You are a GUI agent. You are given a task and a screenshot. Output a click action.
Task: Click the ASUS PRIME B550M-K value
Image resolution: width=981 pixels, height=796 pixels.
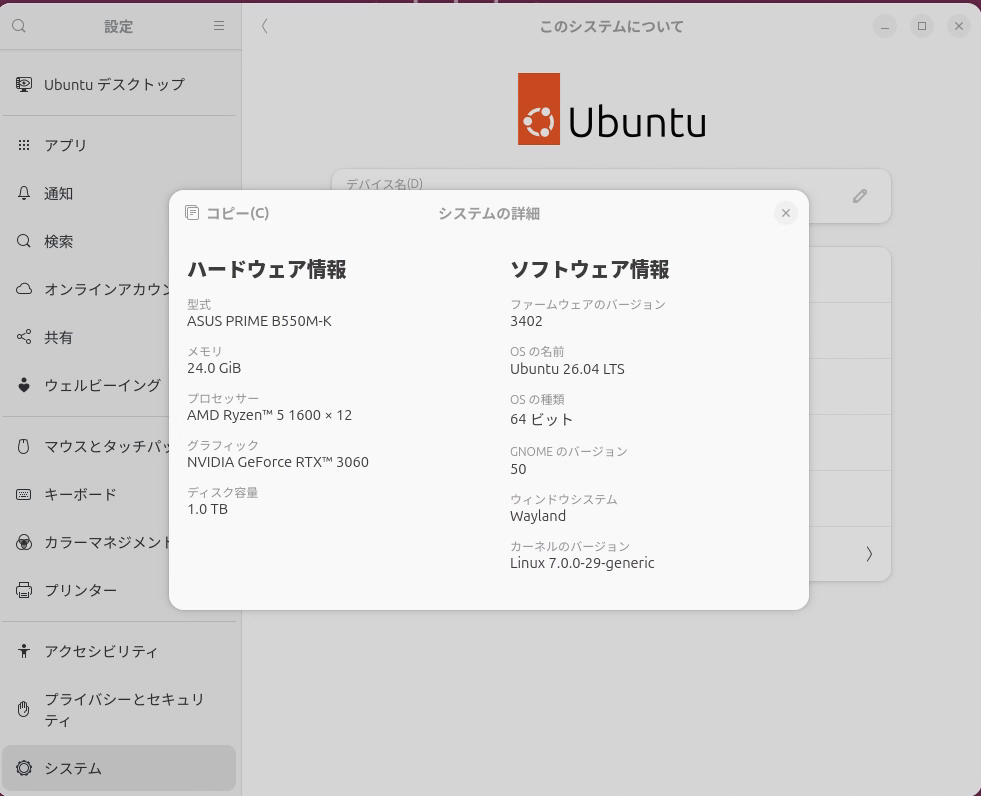click(x=259, y=321)
